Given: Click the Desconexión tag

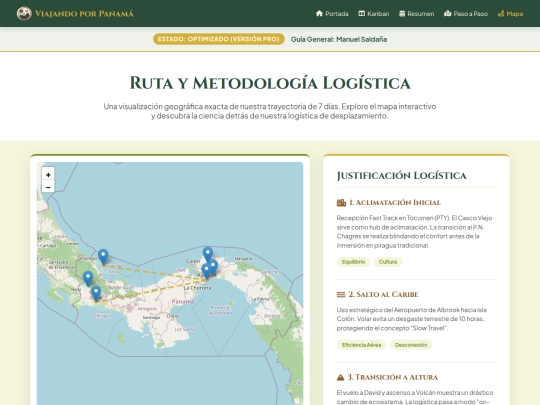Looking at the screenshot, I should pyautogui.click(x=411, y=345).
